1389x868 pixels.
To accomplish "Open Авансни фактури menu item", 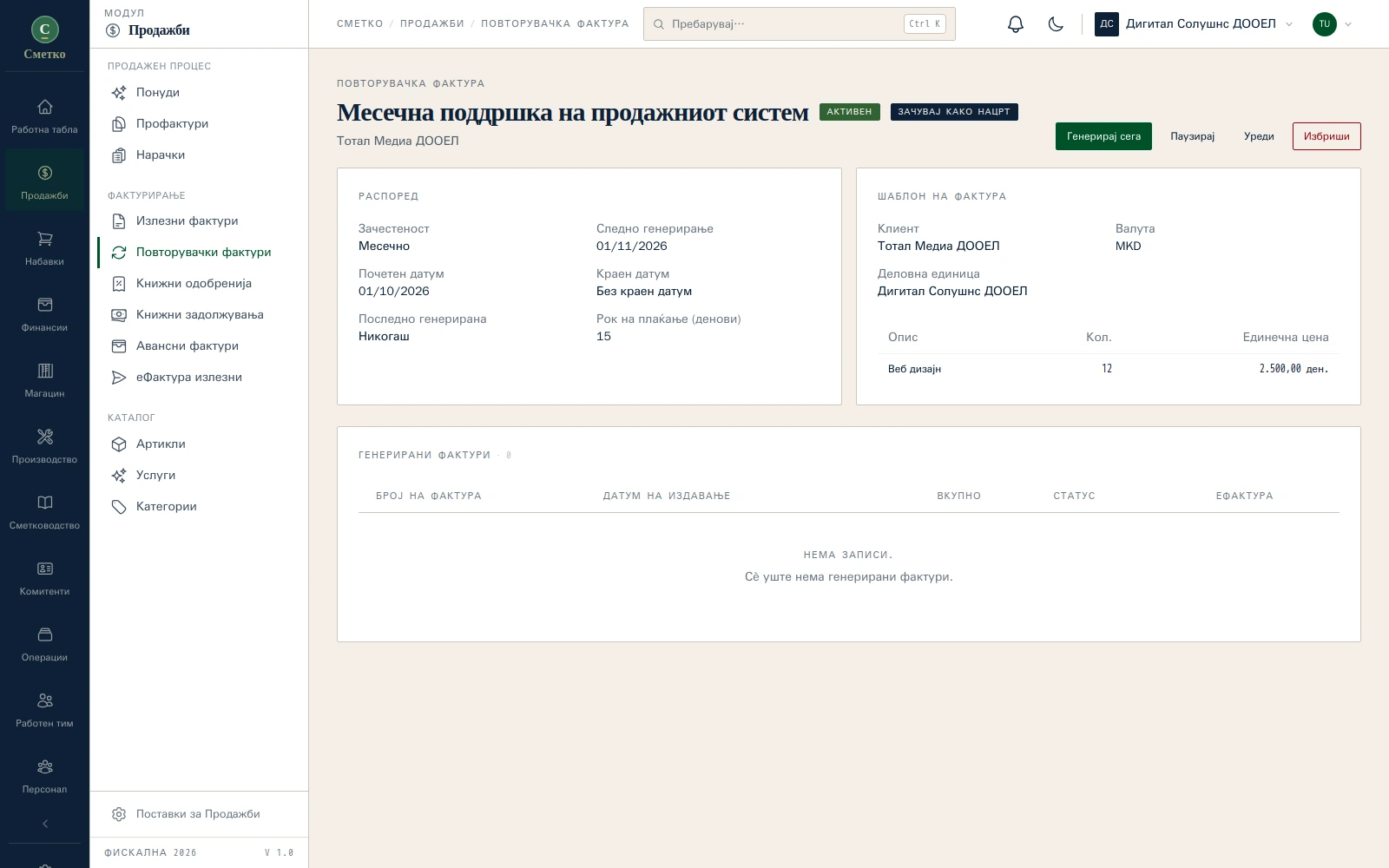I will pos(199,345).
